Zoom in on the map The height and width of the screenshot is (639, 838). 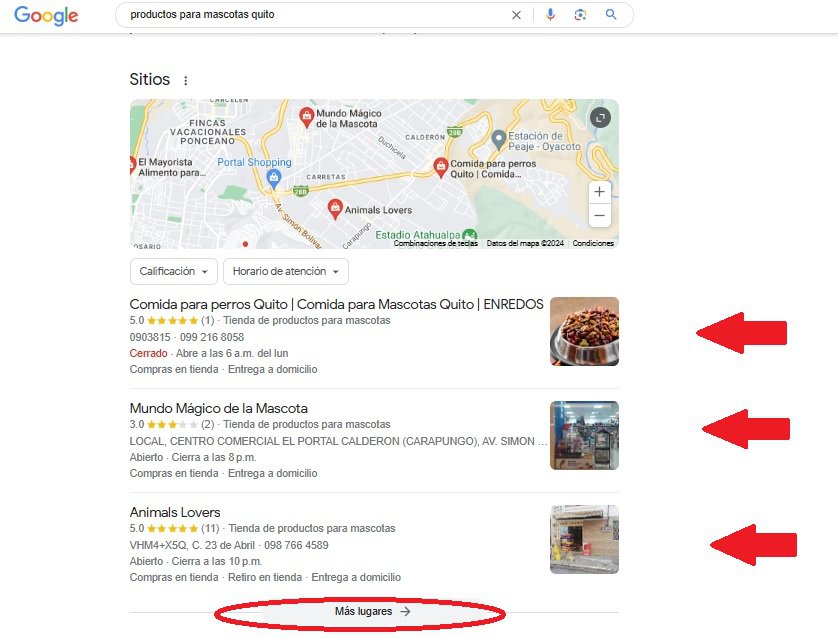coord(600,192)
